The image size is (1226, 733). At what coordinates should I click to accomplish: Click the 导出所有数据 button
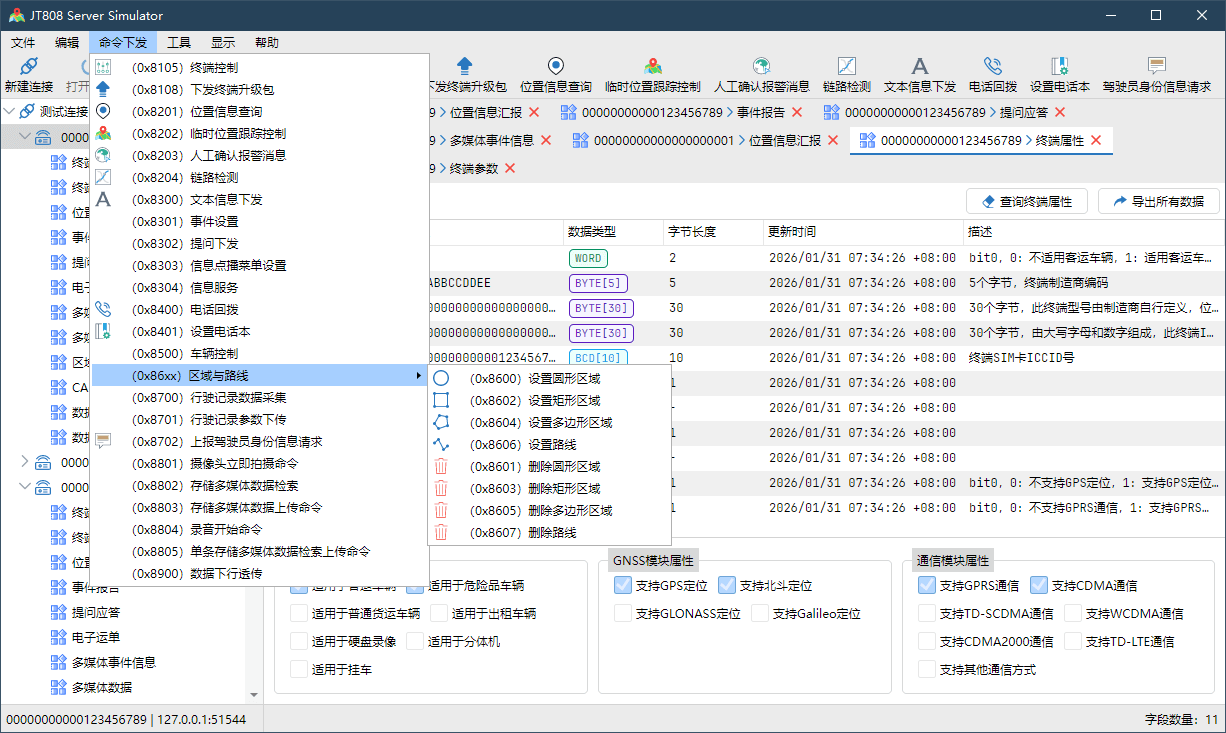point(1158,202)
